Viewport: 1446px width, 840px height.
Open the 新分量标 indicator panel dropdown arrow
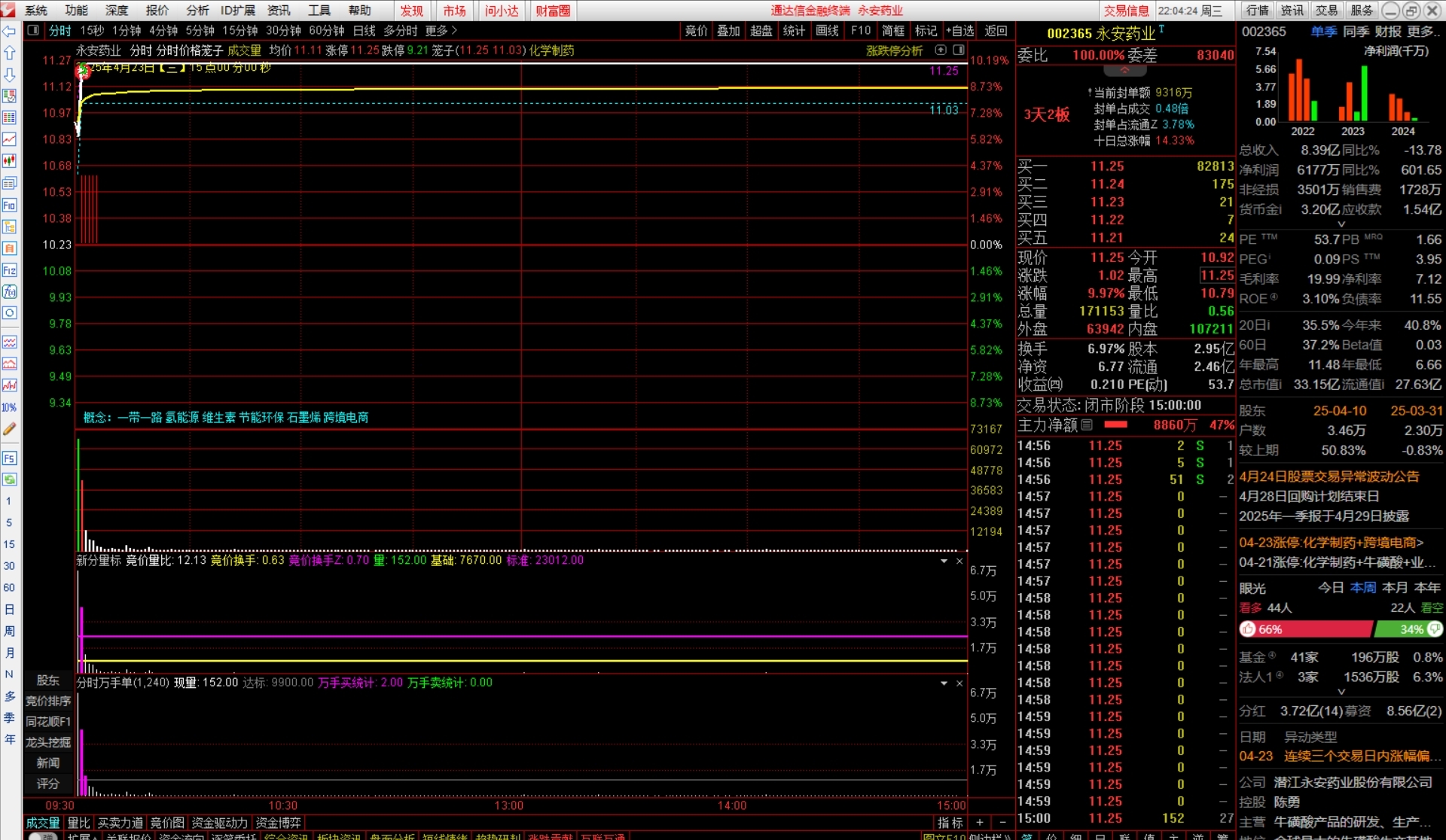[x=944, y=561]
